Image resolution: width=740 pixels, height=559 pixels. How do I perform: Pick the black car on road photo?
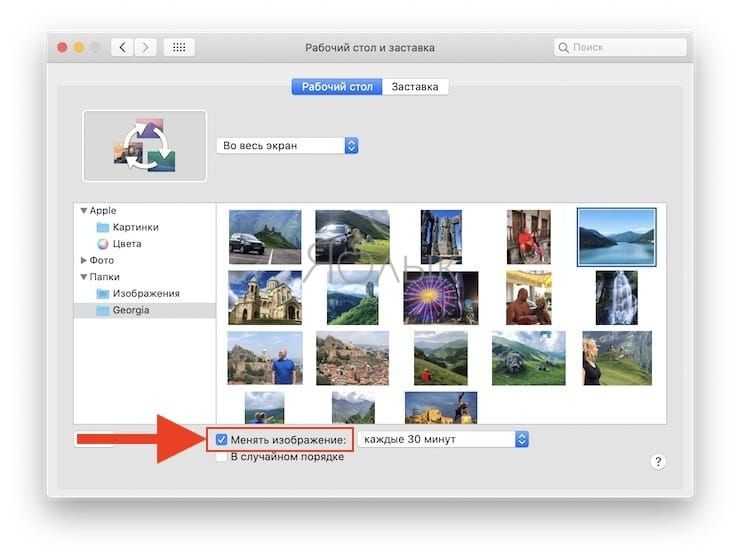pyautogui.click(x=265, y=237)
